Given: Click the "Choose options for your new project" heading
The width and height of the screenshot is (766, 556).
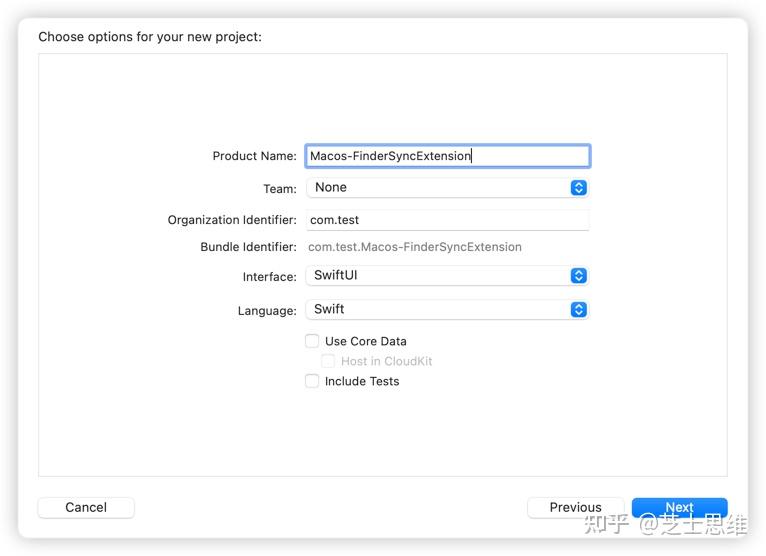Looking at the screenshot, I should coord(150,37).
